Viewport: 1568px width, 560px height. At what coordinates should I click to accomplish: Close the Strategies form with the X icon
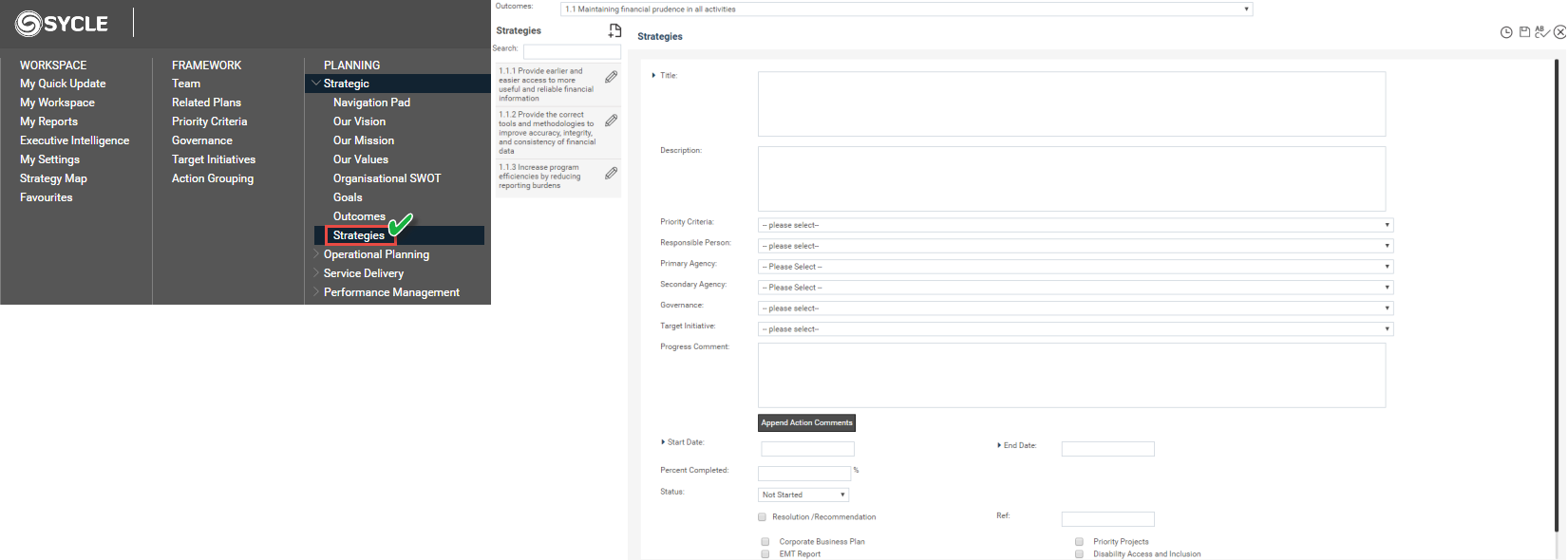point(1559,32)
